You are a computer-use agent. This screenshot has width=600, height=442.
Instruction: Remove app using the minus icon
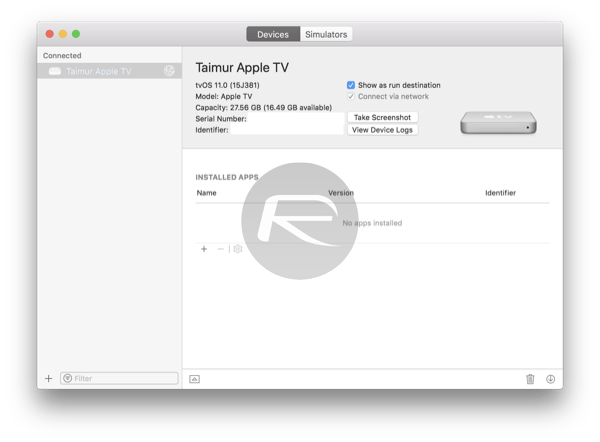220,249
